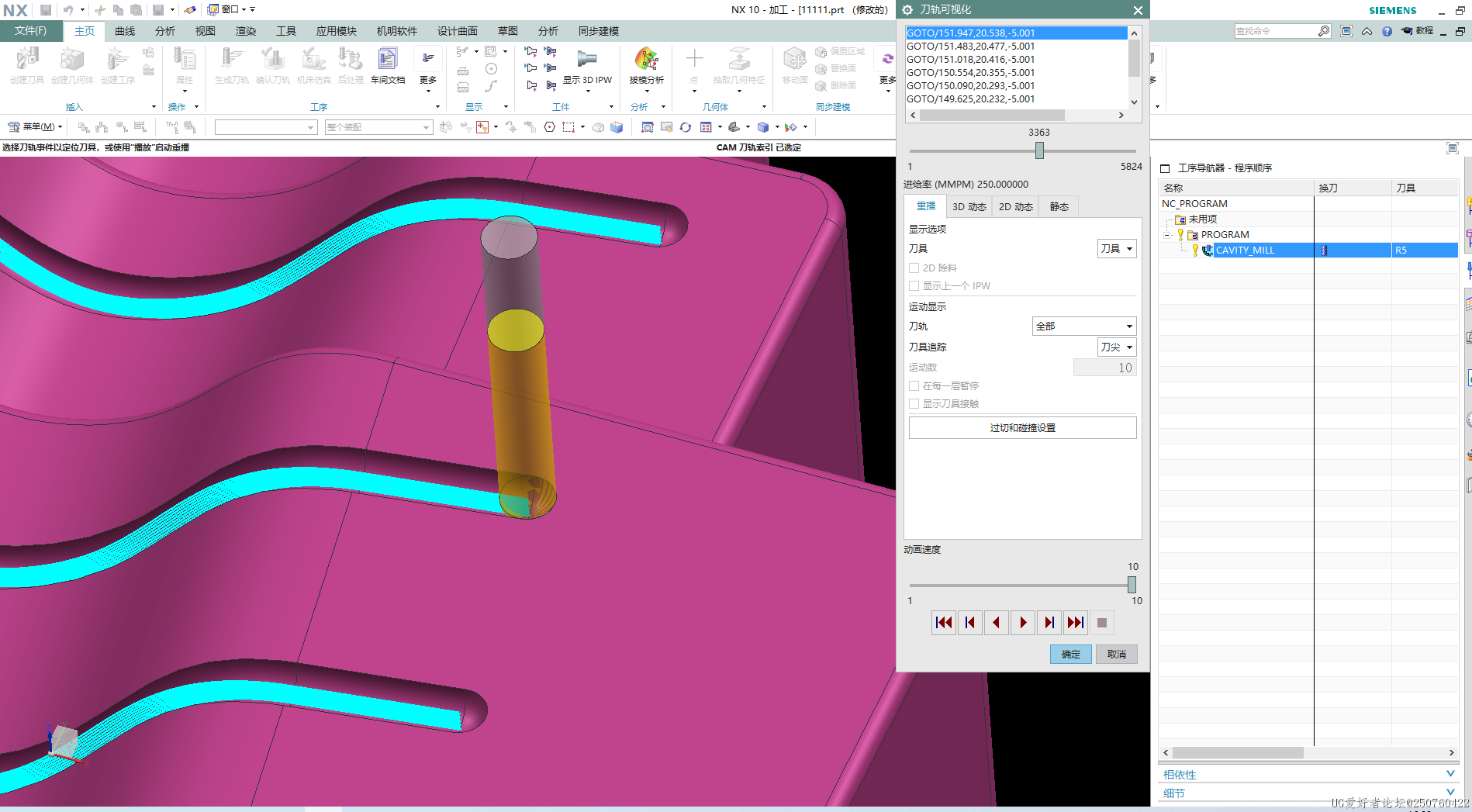Switch to the 视图 ribbon tab

pos(206,31)
